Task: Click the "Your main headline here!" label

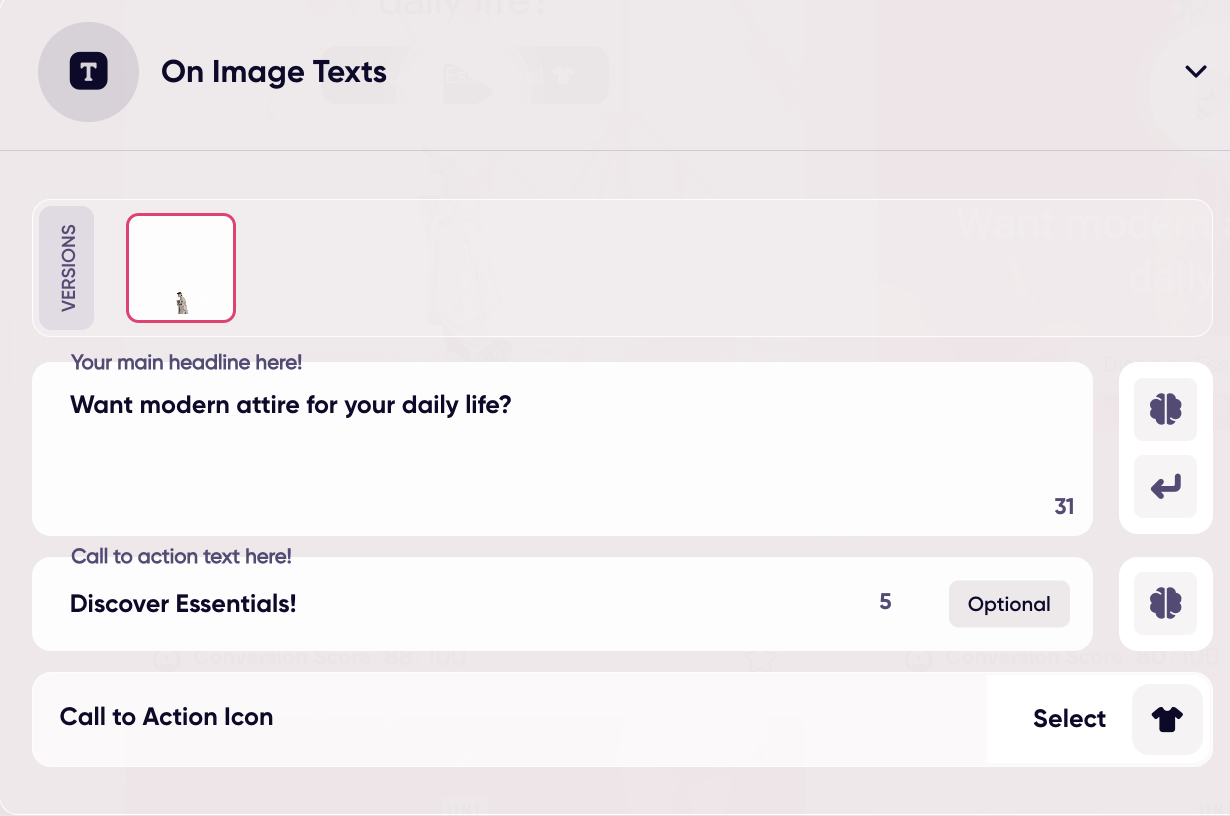Action: click(x=186, y=362)
